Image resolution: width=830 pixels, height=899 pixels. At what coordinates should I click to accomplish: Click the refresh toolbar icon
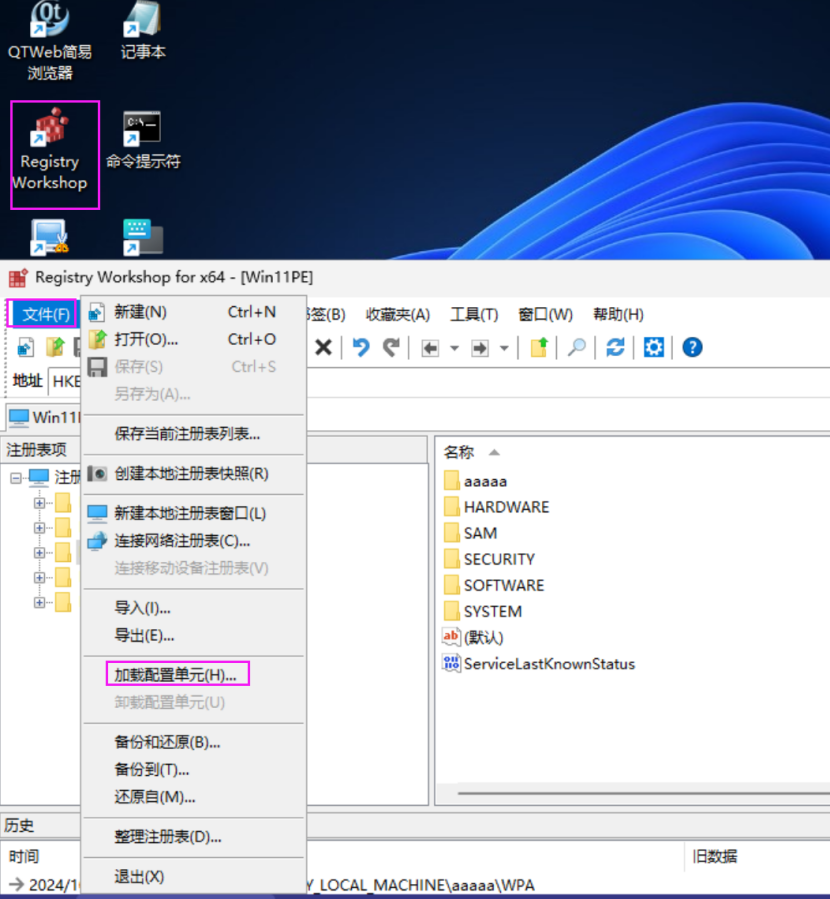pyautogui.click(x=615, y=347)
